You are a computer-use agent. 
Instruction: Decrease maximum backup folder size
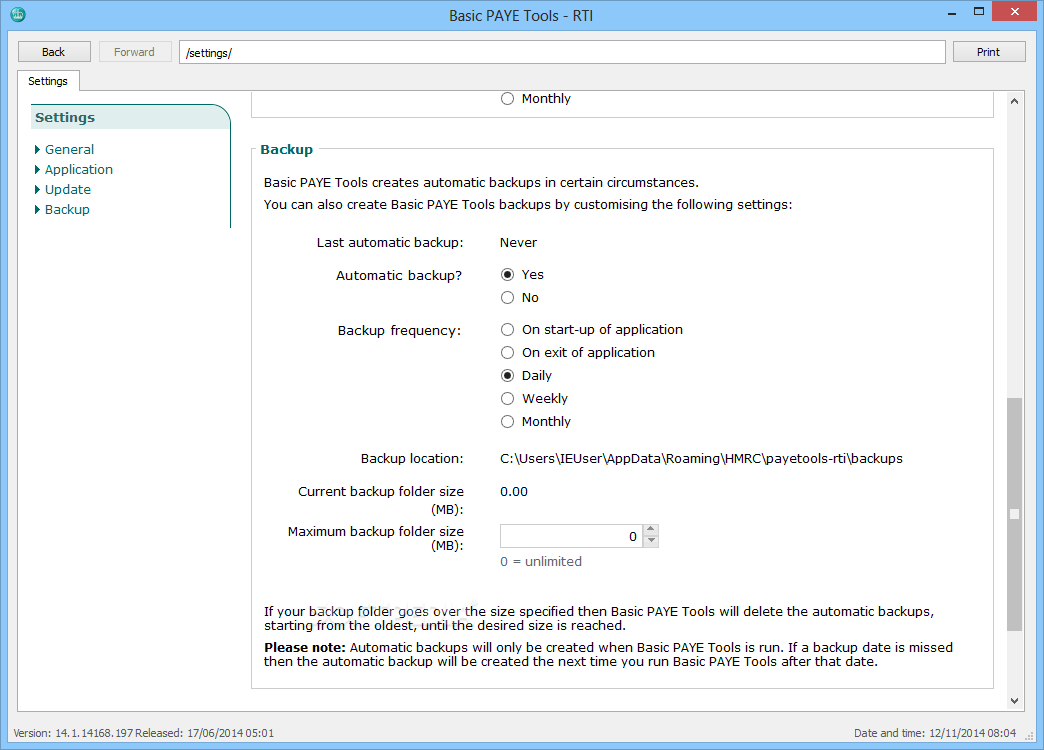tap(651, 542)
